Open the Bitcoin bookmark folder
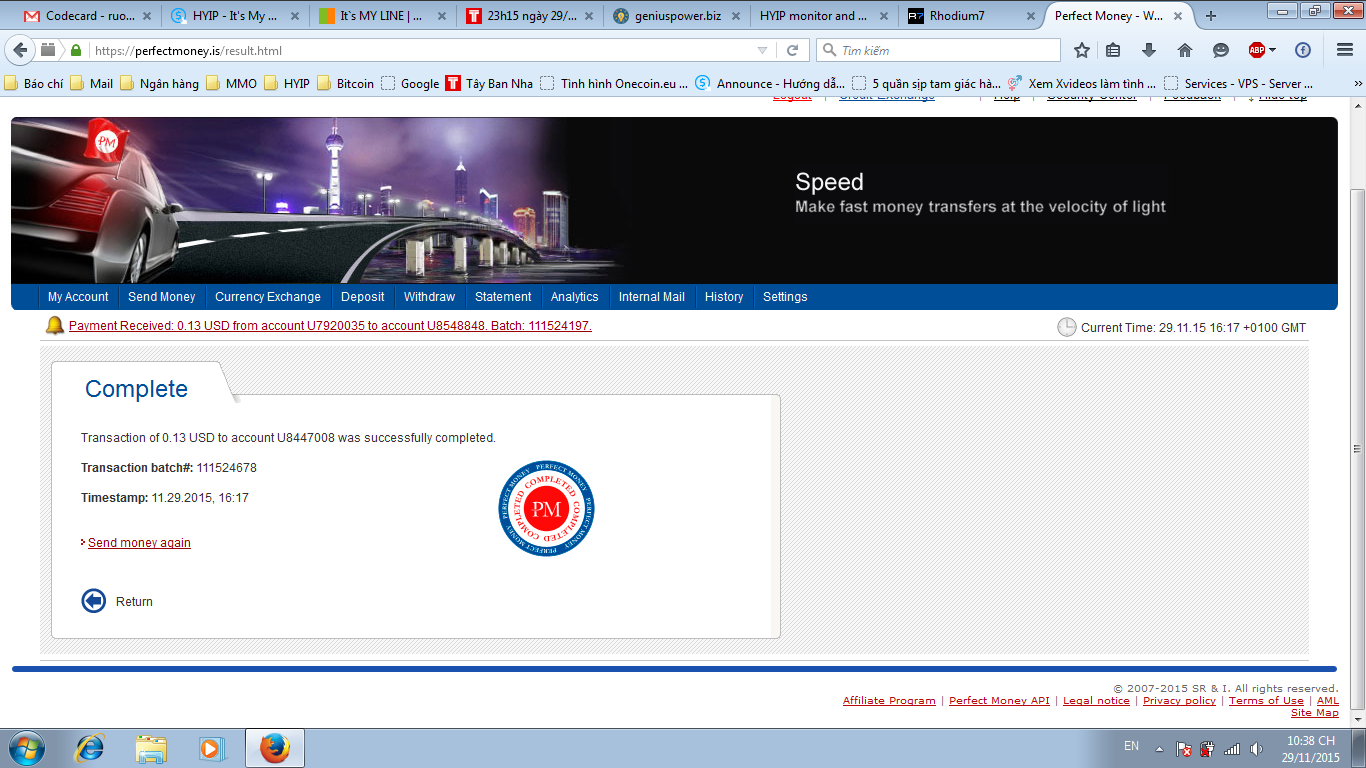The width and height of the screenshot is (1366, 768). click(345, 84)
